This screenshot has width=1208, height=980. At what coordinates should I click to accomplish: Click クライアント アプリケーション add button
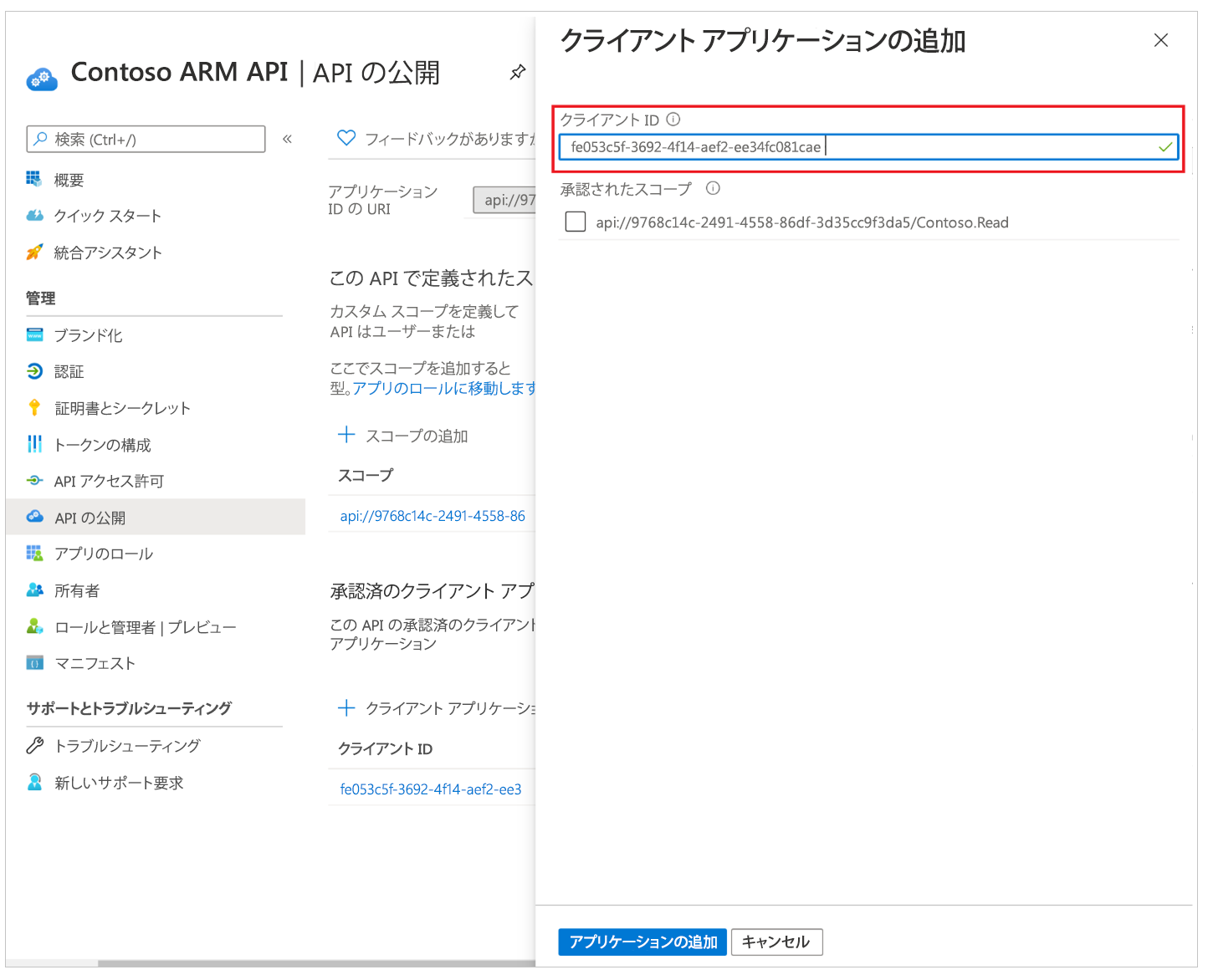click(x=450, y=708)
